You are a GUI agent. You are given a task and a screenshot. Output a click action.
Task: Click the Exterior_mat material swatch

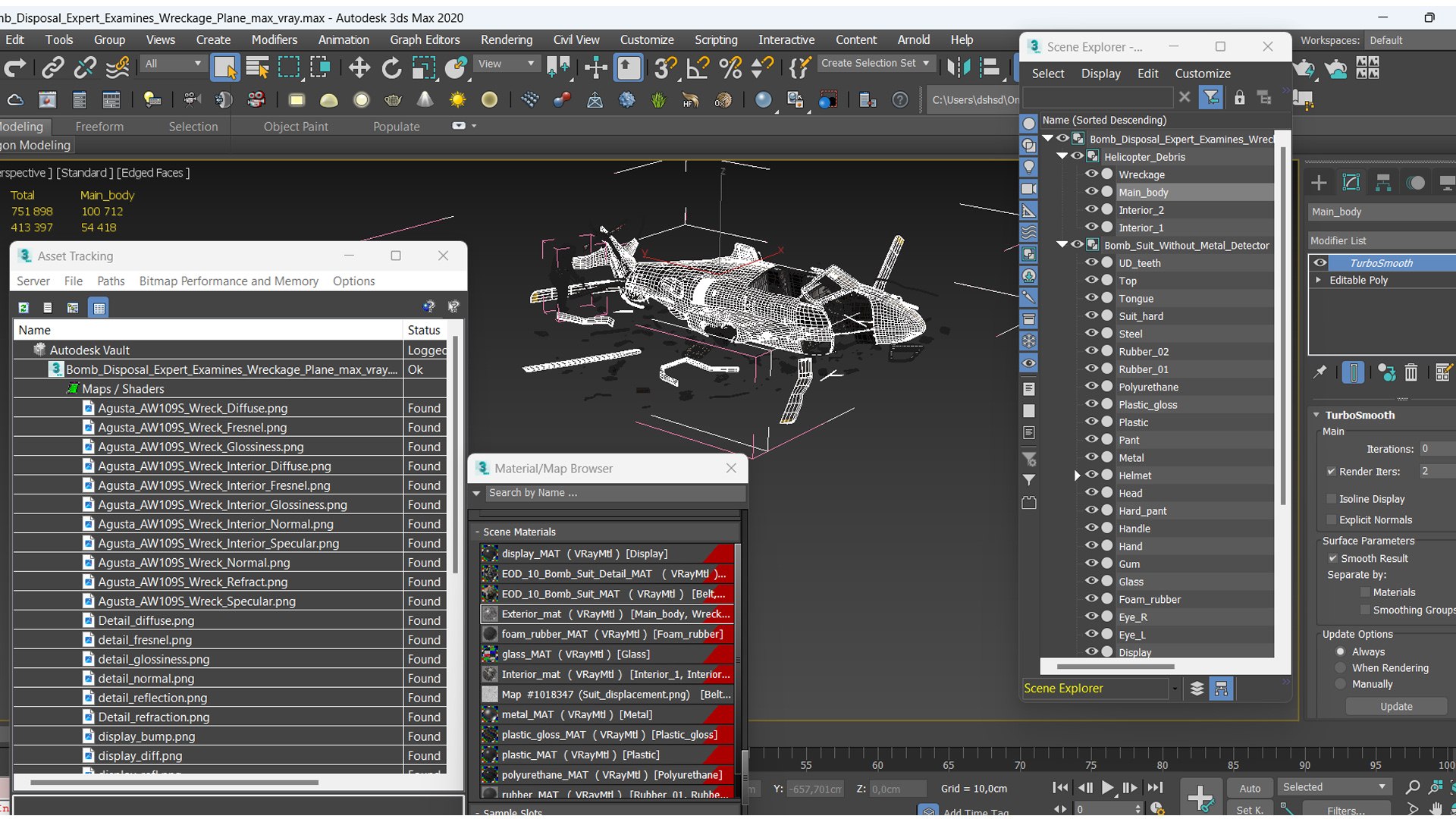tap(490, 613)
